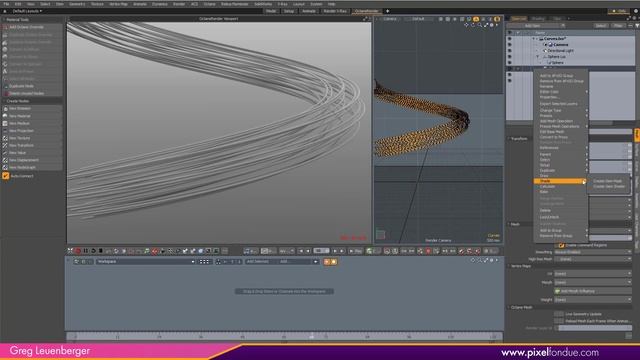Click the timeline current frame marker

pyautogui.click(x=311, y=337)
